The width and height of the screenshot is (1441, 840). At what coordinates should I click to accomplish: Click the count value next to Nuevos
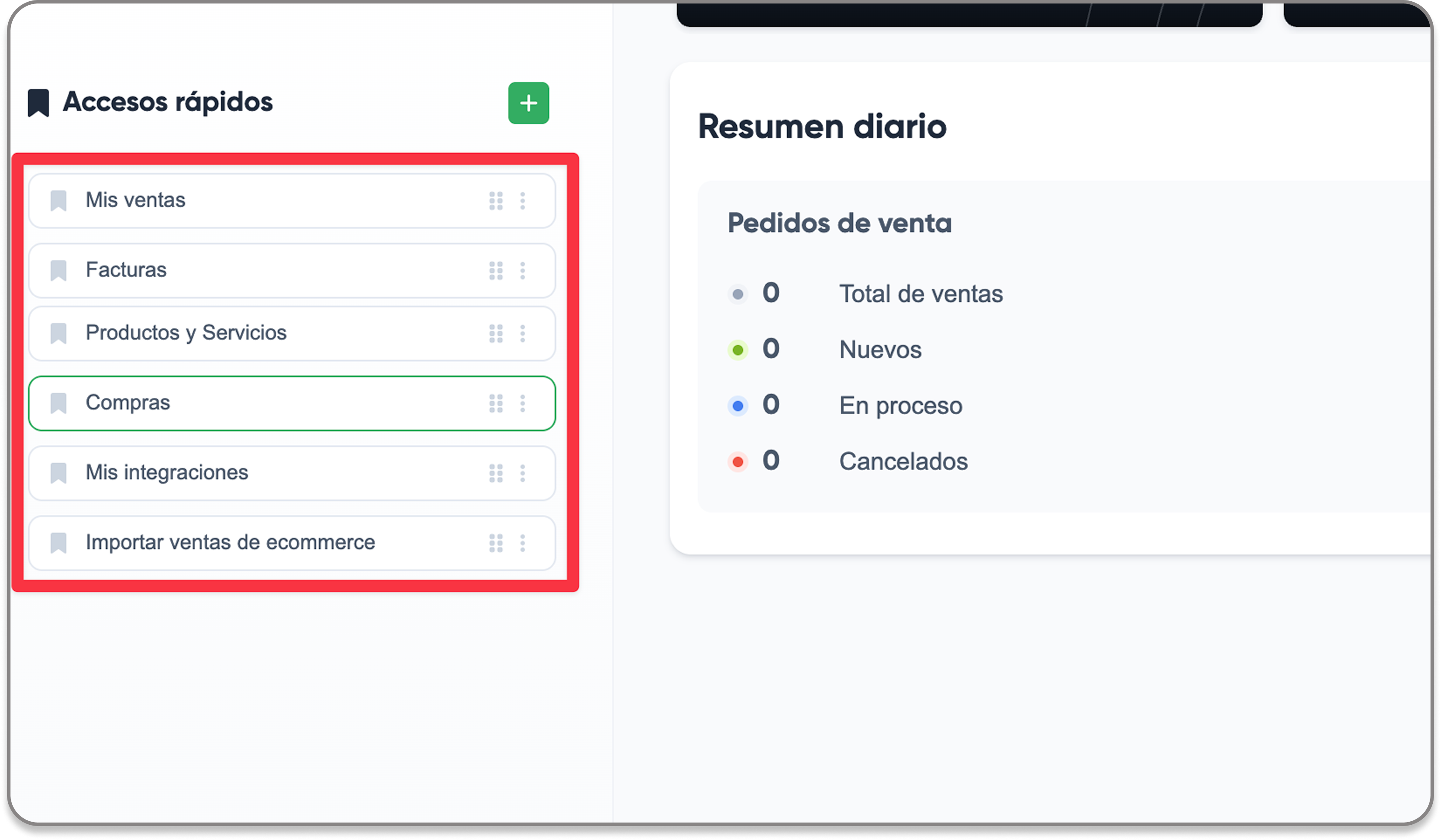(771, 349)
